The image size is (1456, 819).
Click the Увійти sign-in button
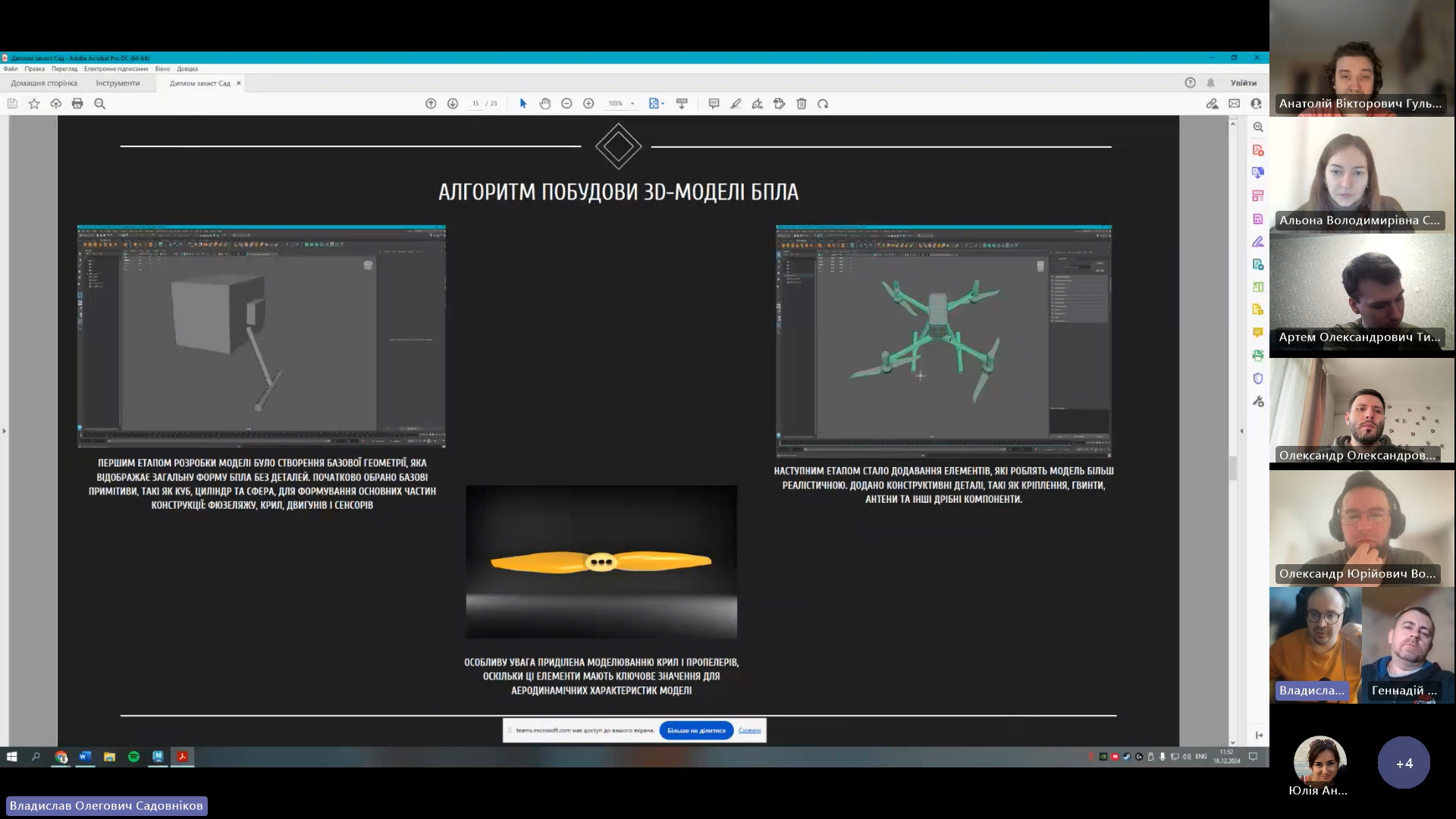tap(1243, 83)
